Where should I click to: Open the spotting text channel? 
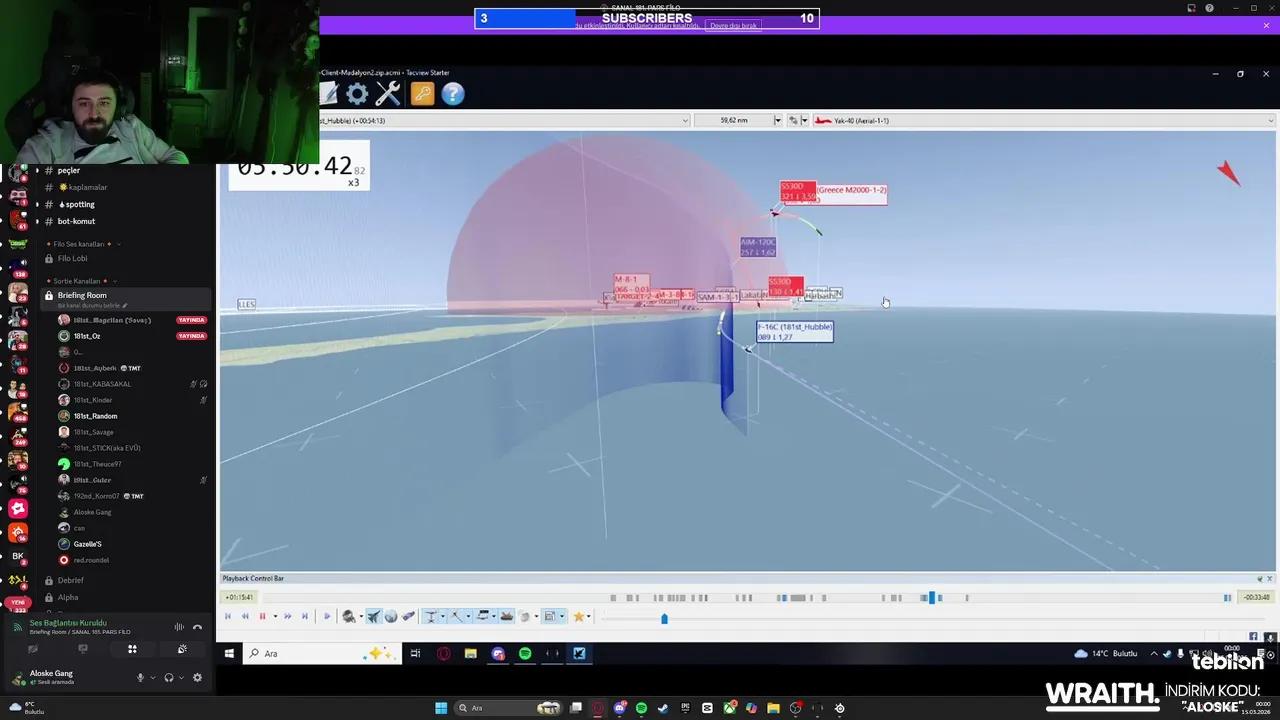click(x=80, y=204)
